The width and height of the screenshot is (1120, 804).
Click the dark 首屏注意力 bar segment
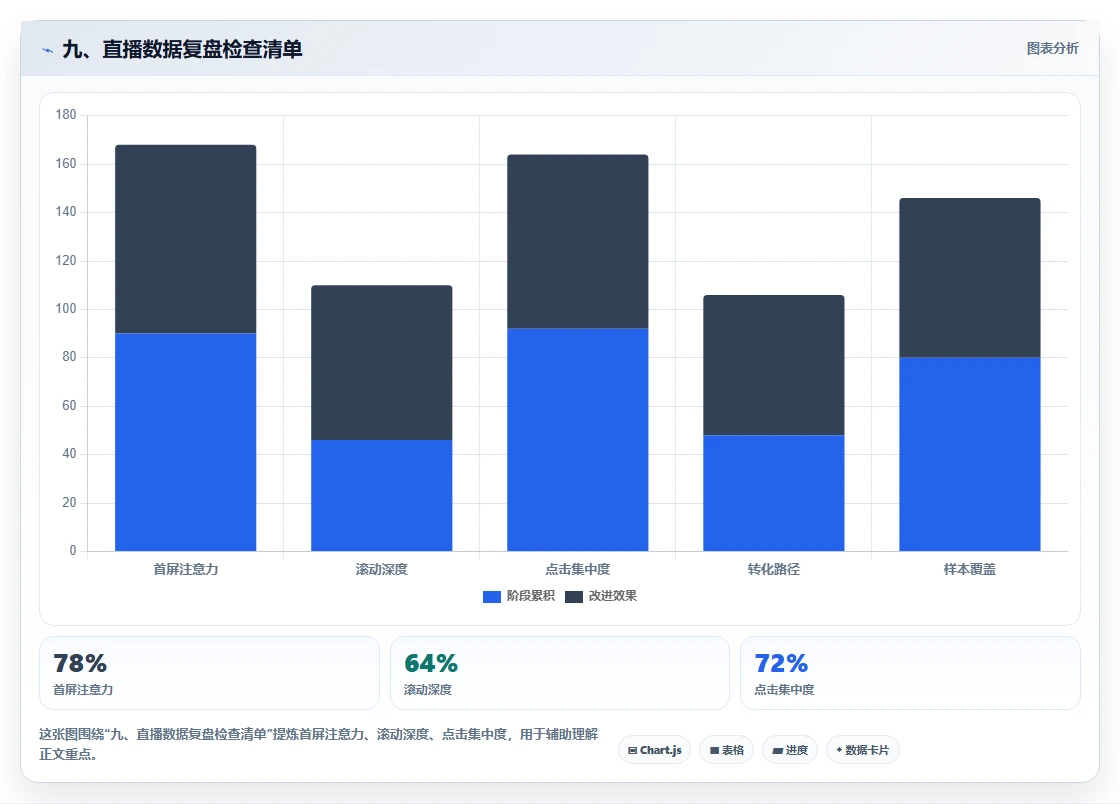[186, 239]
